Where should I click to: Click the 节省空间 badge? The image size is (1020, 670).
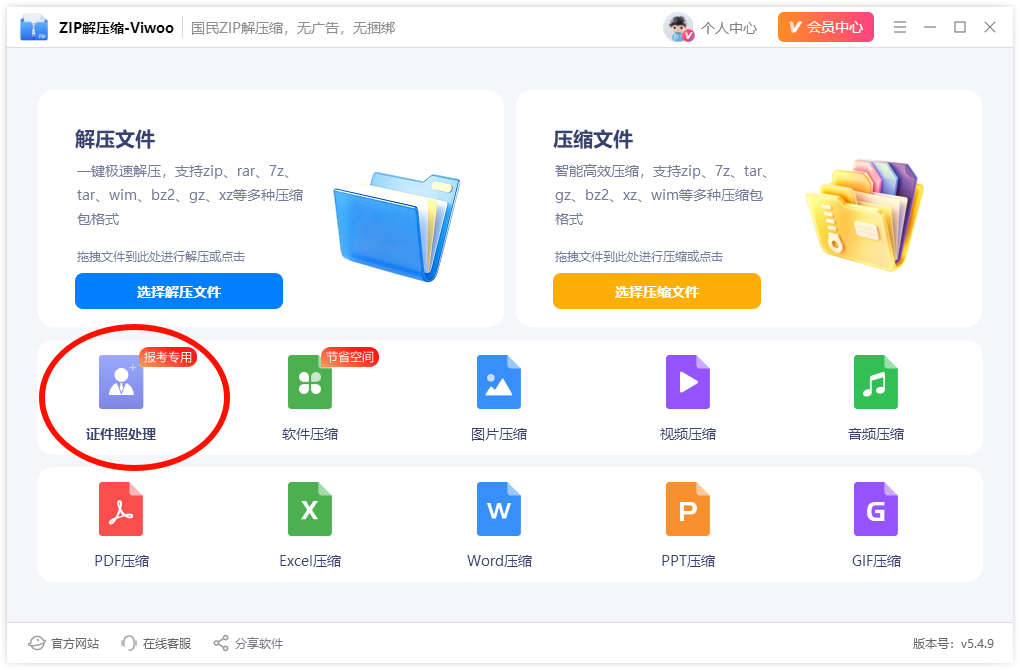click(350, 357)
